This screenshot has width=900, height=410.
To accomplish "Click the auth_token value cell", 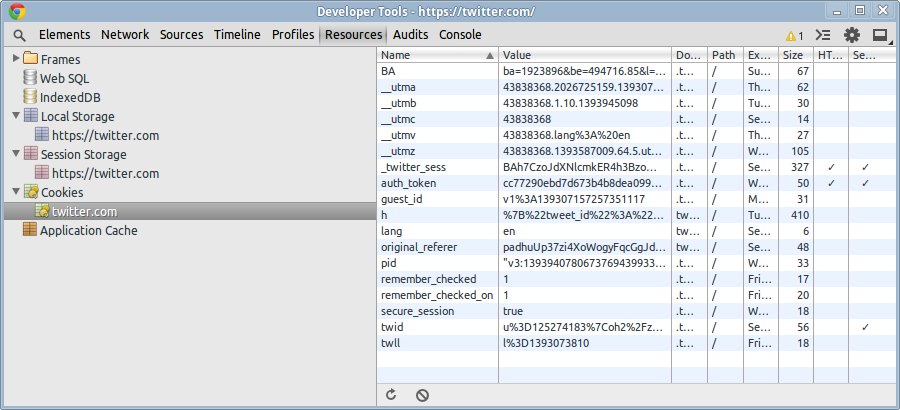I will click(x=585, y=183).
